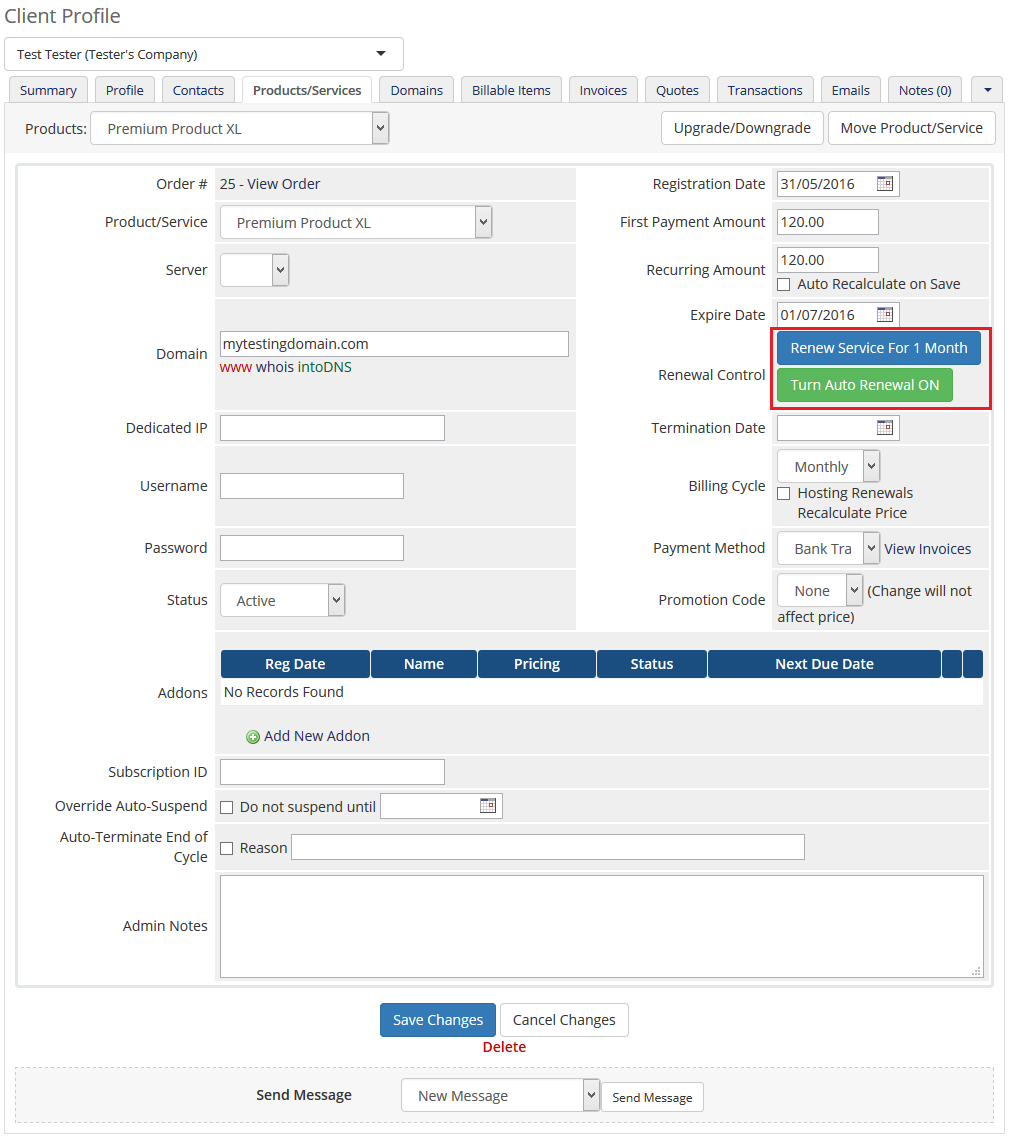Expand the more-tabs arrow after Notes
The image size is (1011, 1140).
[x=987, y=90]
